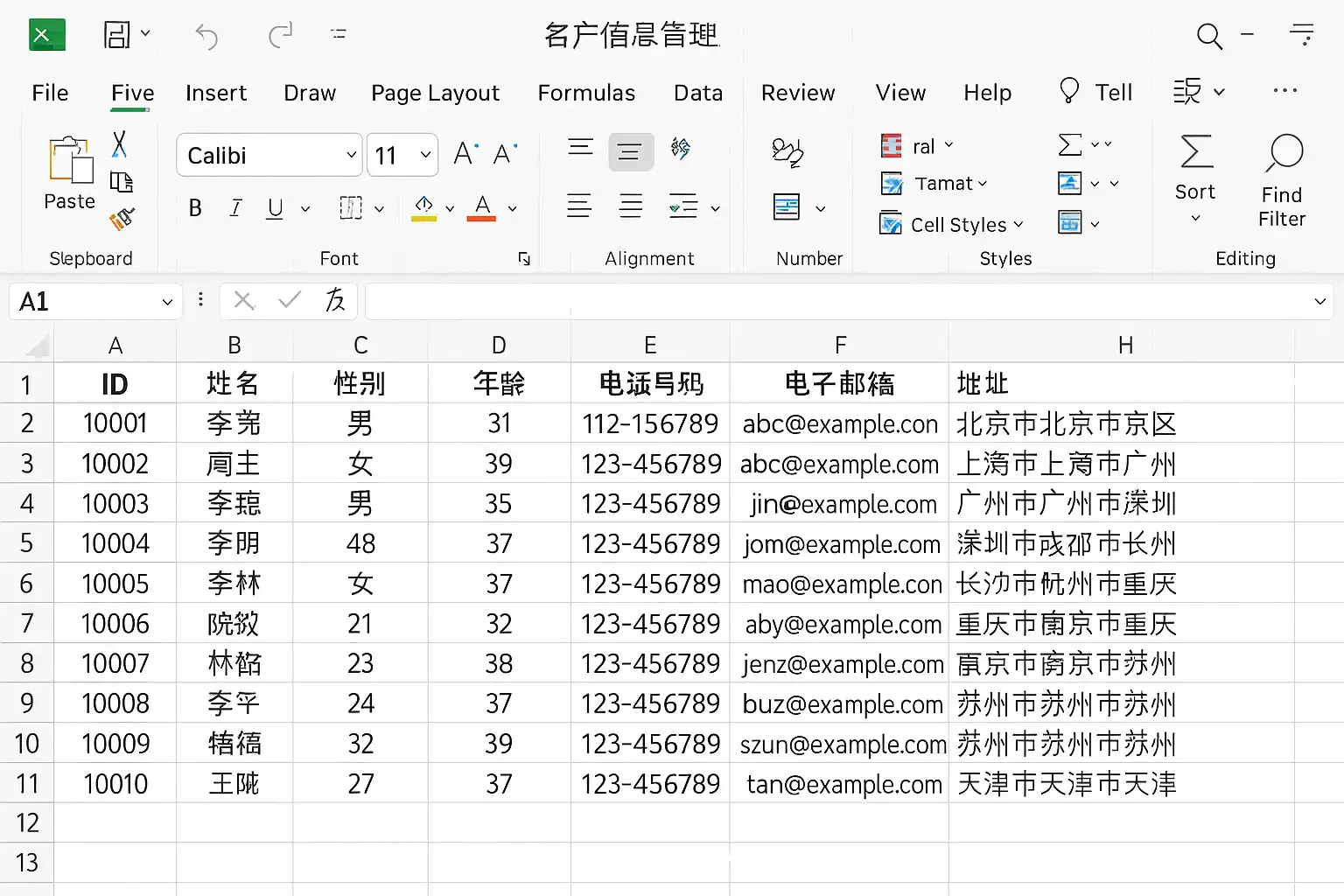Switch to the Formulas tab

coord(586,93)
